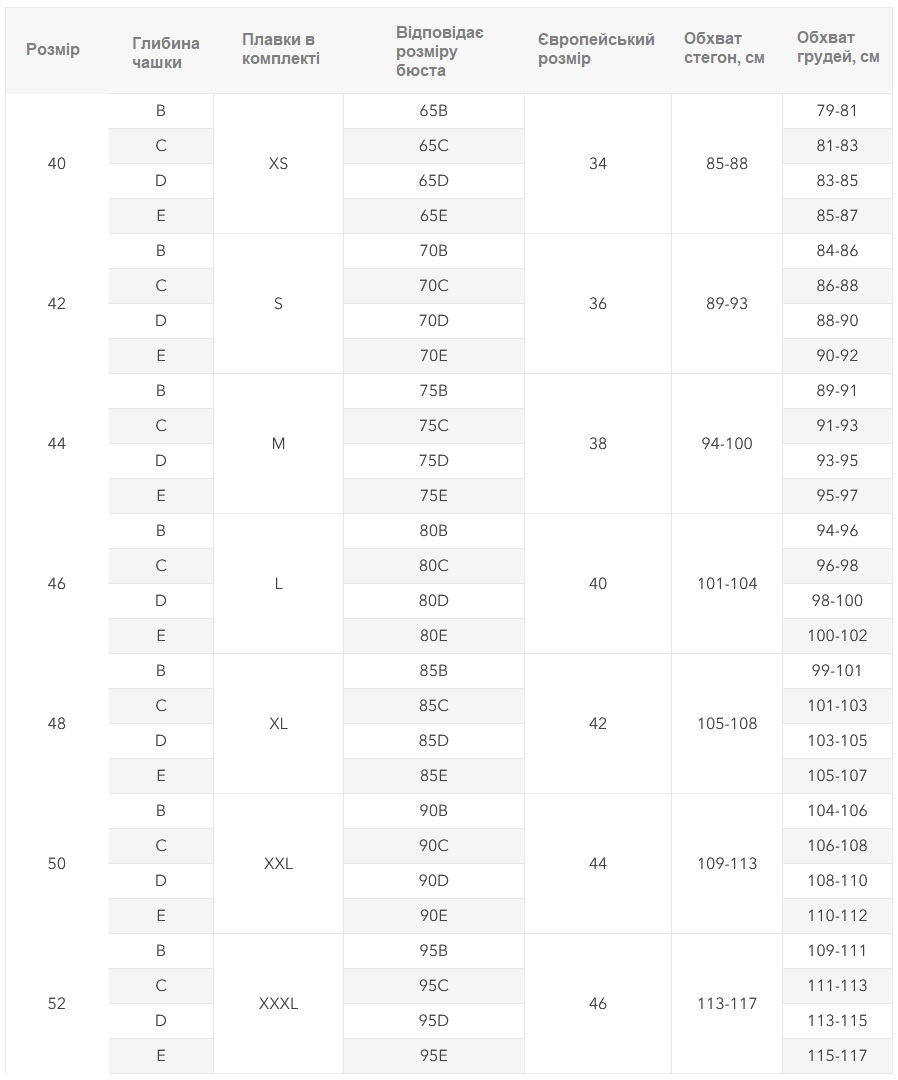This screenshot has width=898, height=1080.
Task: Click the size 52 cell
Action: tap(57, 1004)
